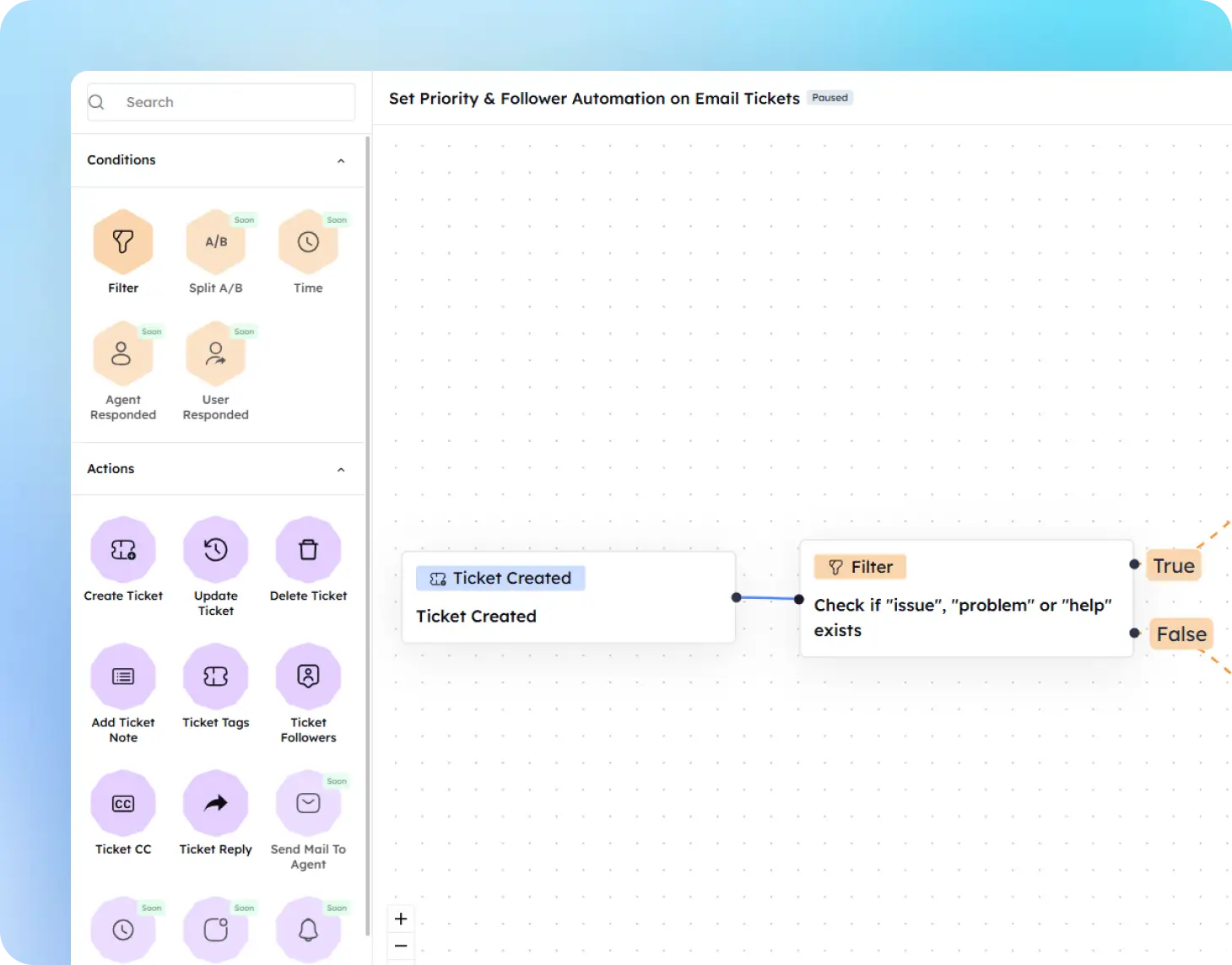
Task: Click the sidebar vertical scrollbar
Action: pos(368,536)
